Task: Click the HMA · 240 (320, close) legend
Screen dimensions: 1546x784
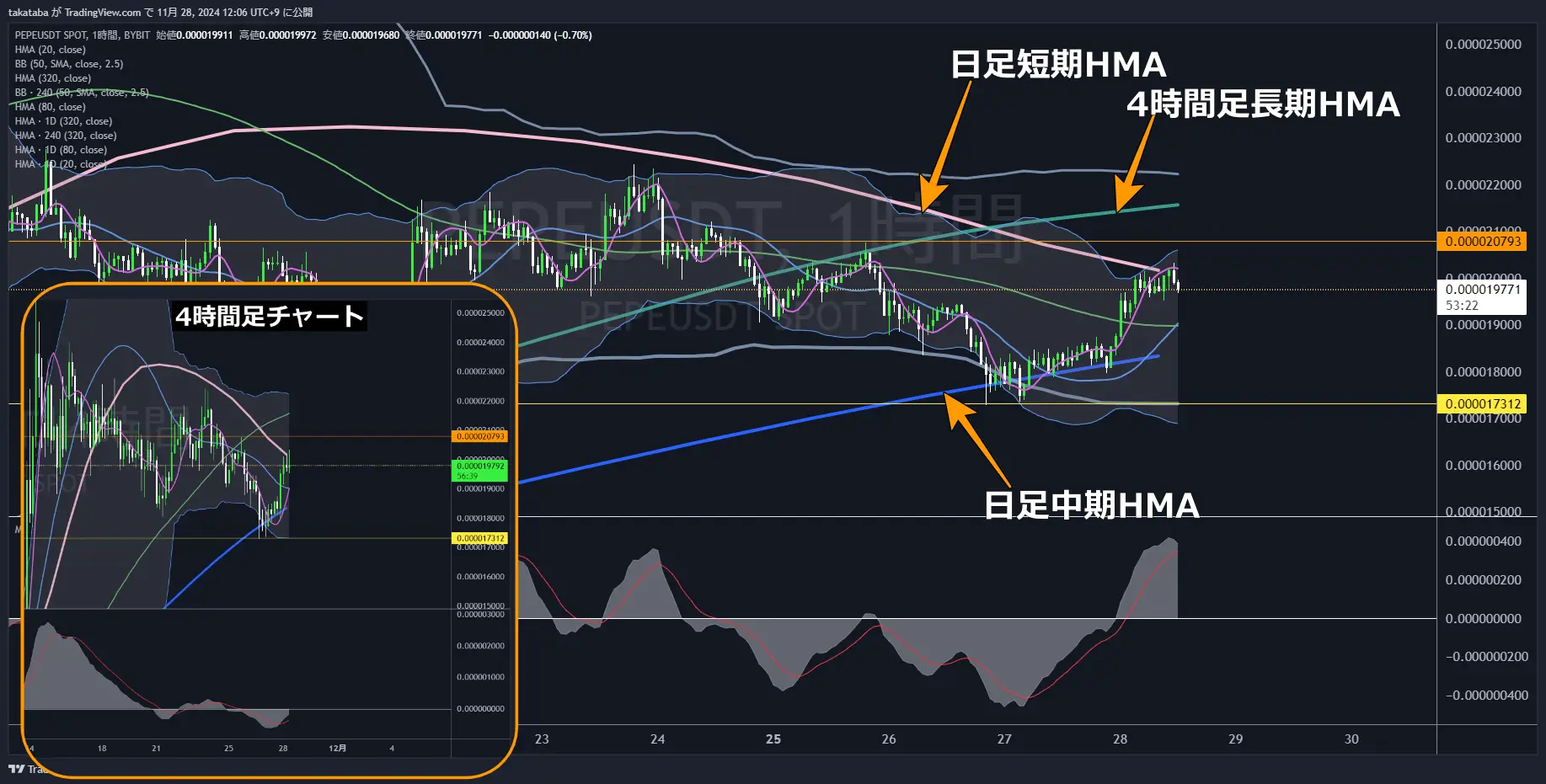Action: pos(66,136)
